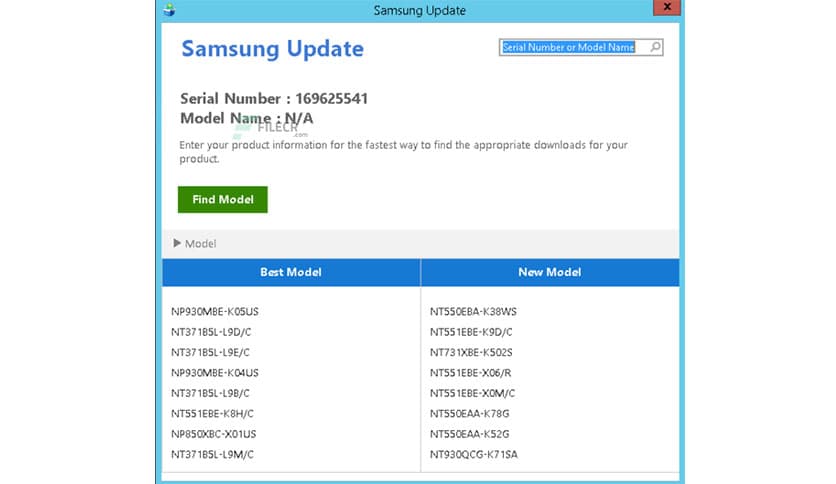The height and width of the screenshot is (484, 836).
Task: Expand the Model section triangle
Action: pyautogui.click(x=177, y=243)
